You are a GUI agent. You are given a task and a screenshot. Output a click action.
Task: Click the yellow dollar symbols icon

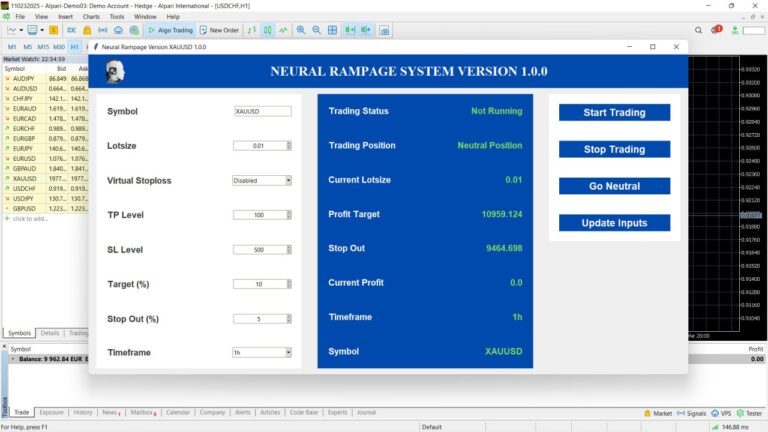53,30
